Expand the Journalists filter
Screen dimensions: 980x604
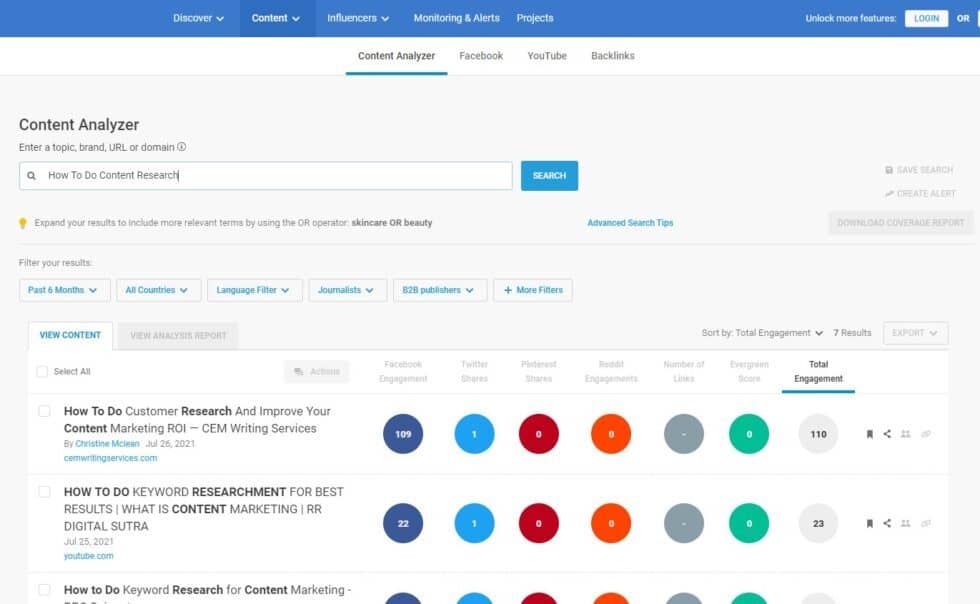[348, 290]
